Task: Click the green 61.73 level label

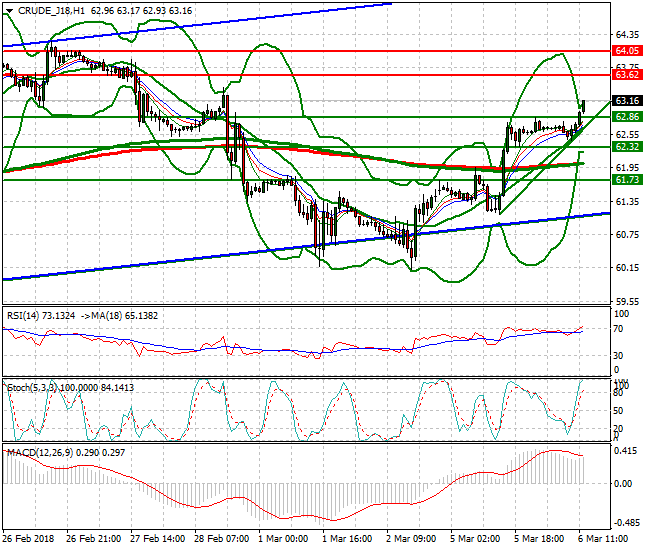Action: 627,180
